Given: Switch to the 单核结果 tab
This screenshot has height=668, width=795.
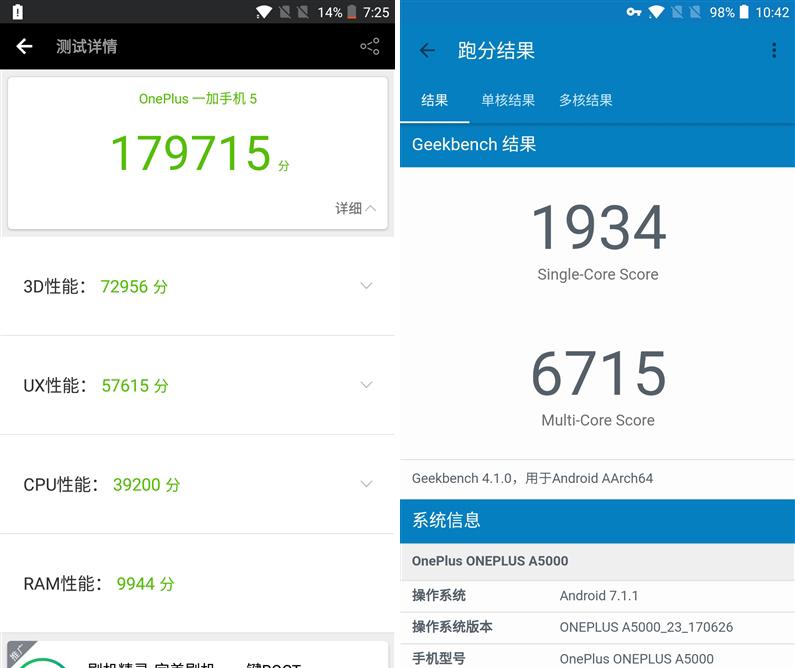Looking at the screenshot, I should click(x=508, y=100).
